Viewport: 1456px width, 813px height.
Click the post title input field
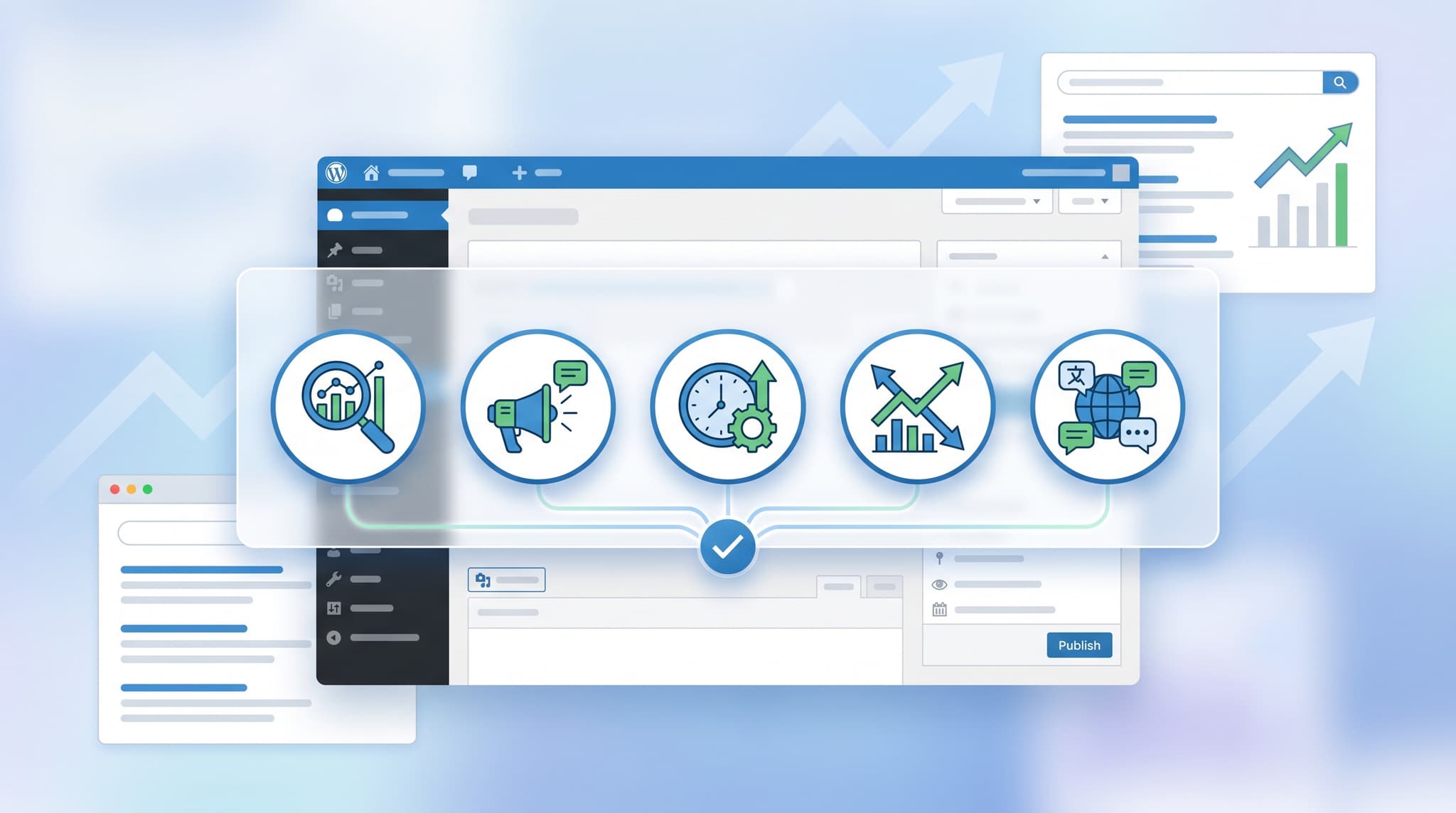(x=694, y=254)
